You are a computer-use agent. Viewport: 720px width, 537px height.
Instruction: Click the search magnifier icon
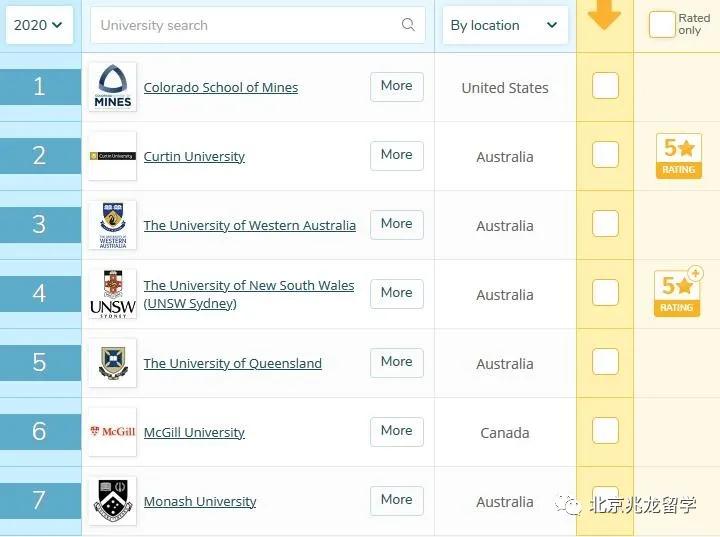point(408,25)
